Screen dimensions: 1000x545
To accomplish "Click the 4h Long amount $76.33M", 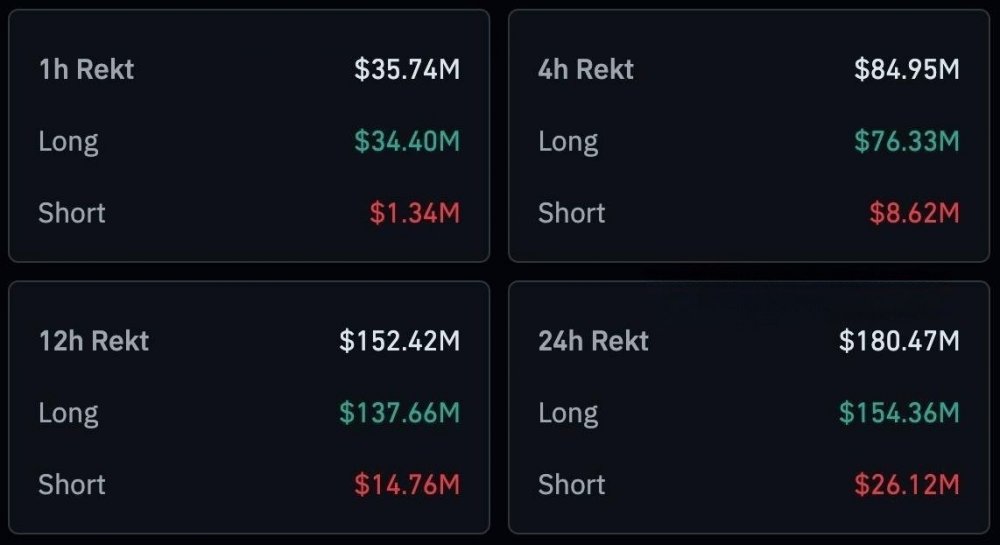I will tap(907, 141).
